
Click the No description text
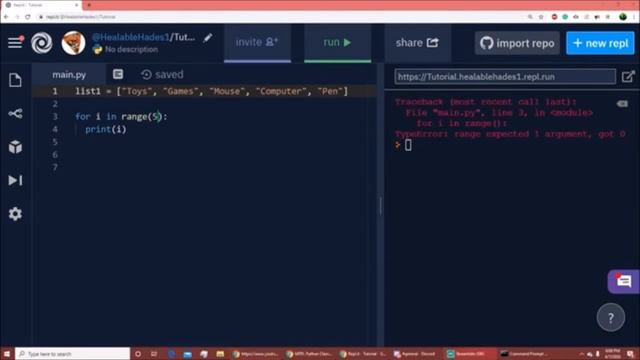(x=131, y=49)
